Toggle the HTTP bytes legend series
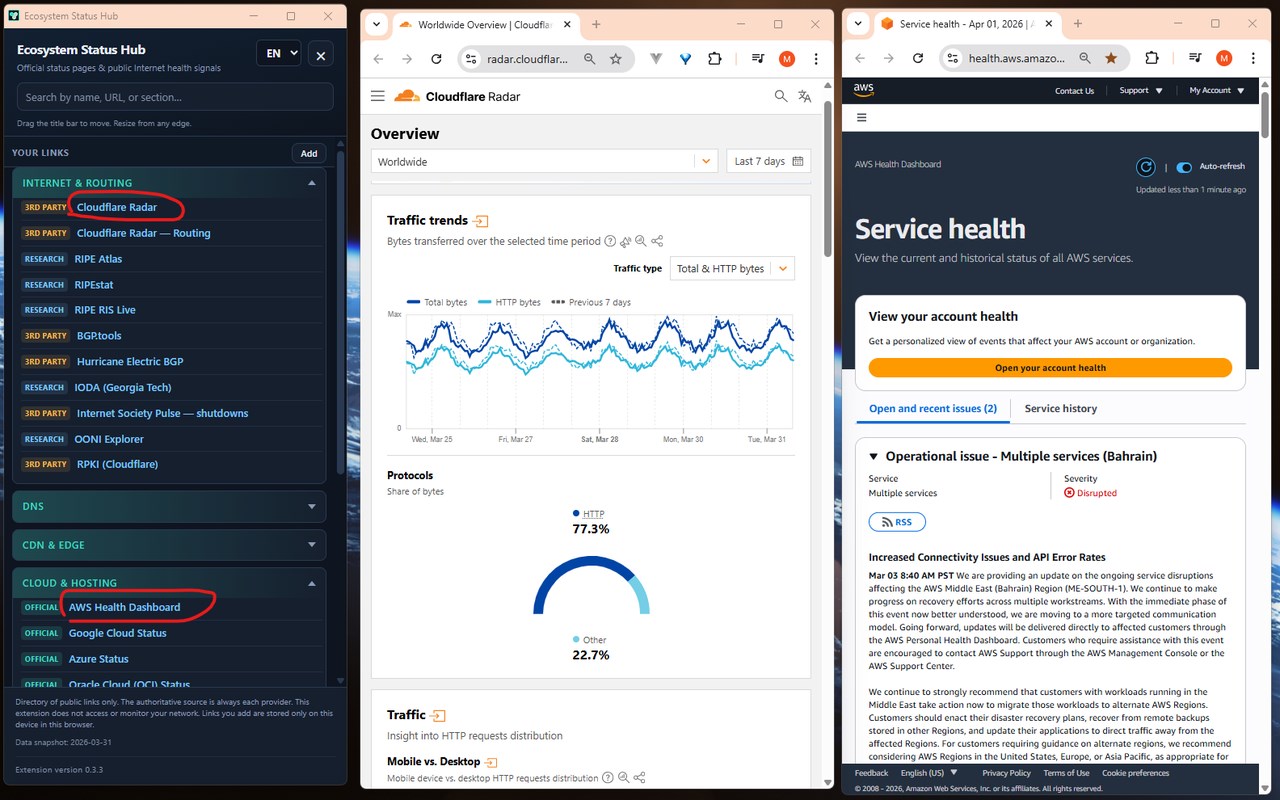This screenshot has height=800, width=1280. 510,302
